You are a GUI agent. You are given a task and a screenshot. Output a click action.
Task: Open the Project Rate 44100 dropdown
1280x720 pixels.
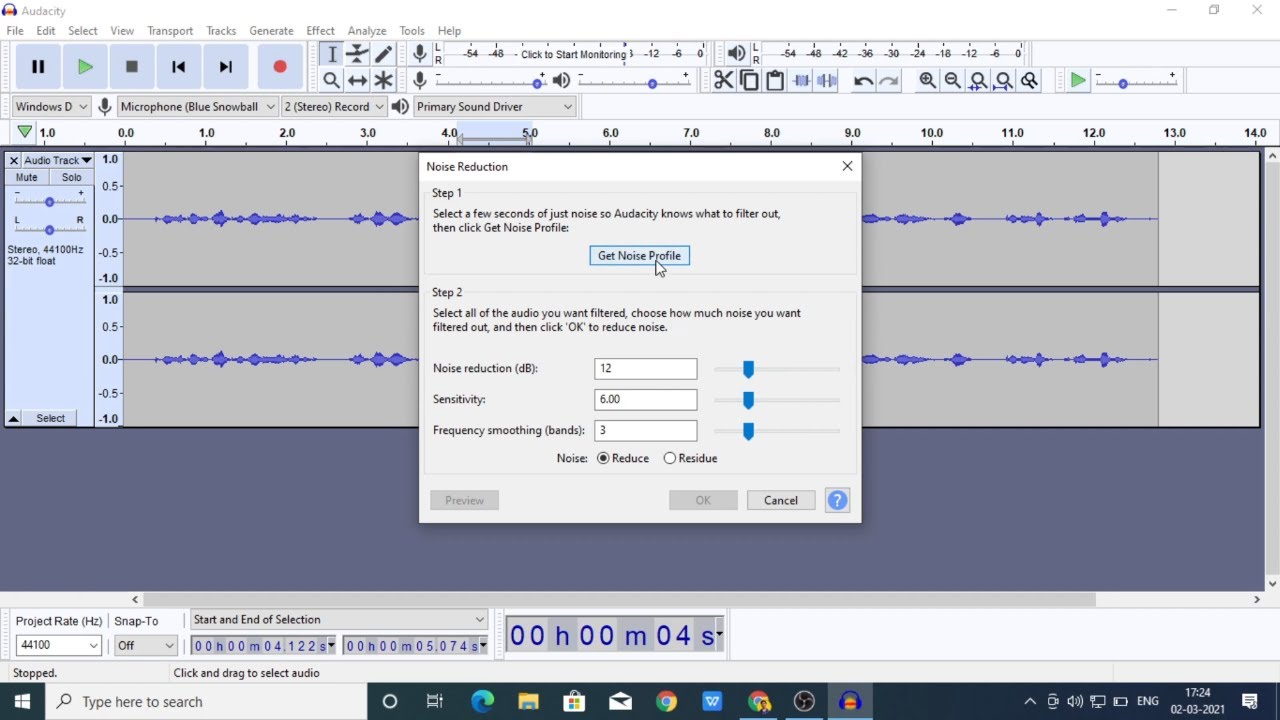(x=58, y=646)
